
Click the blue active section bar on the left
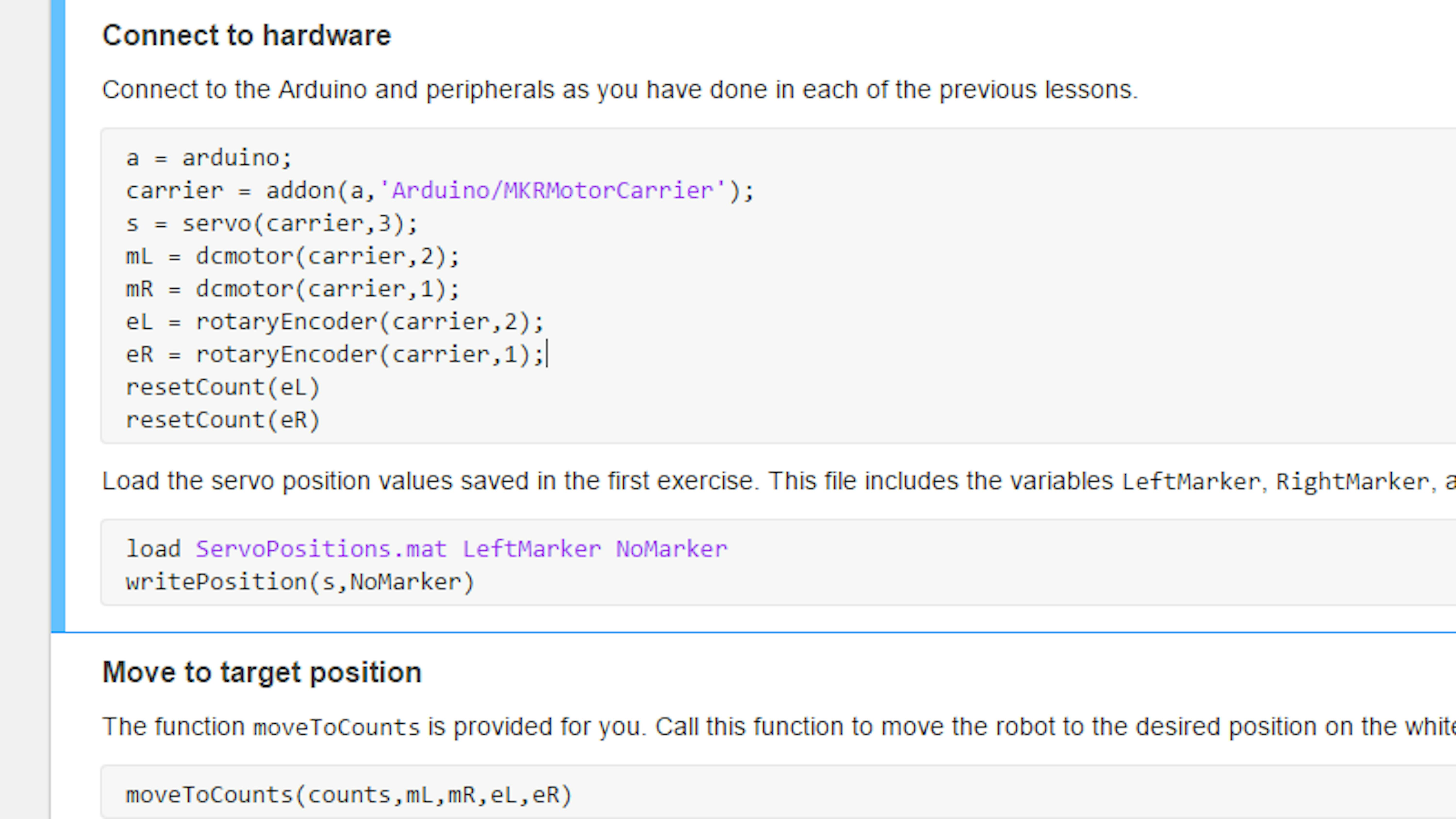tap(58, 315)
